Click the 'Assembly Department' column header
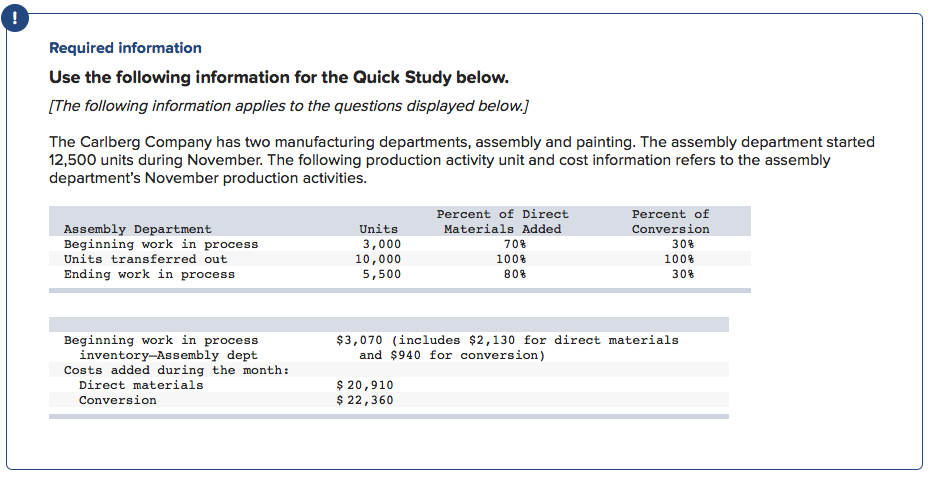The image size is (940, 481). pyautogui.click(x=138, y=229)
